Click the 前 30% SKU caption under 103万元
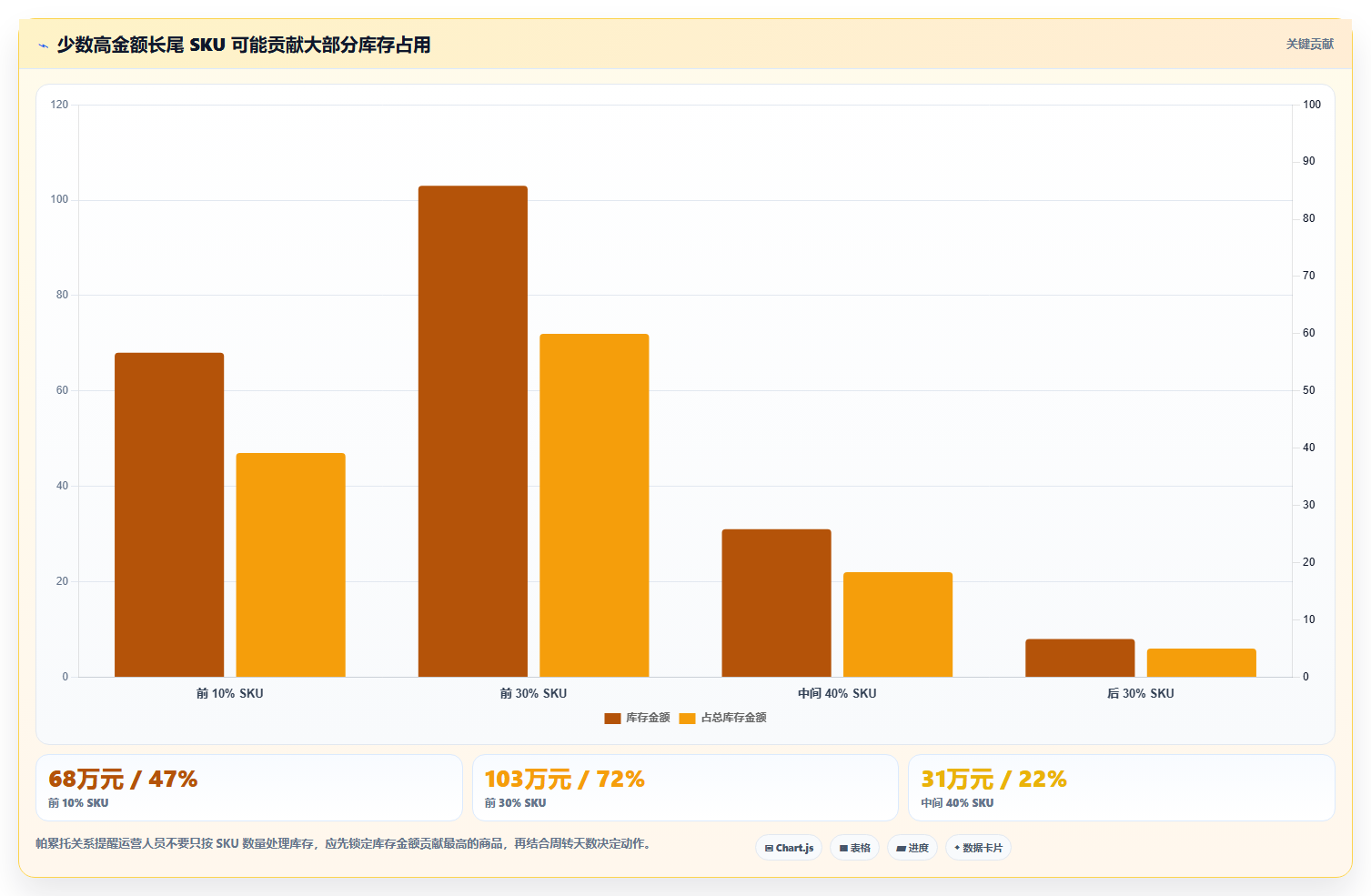 click(x=515, y=803)
